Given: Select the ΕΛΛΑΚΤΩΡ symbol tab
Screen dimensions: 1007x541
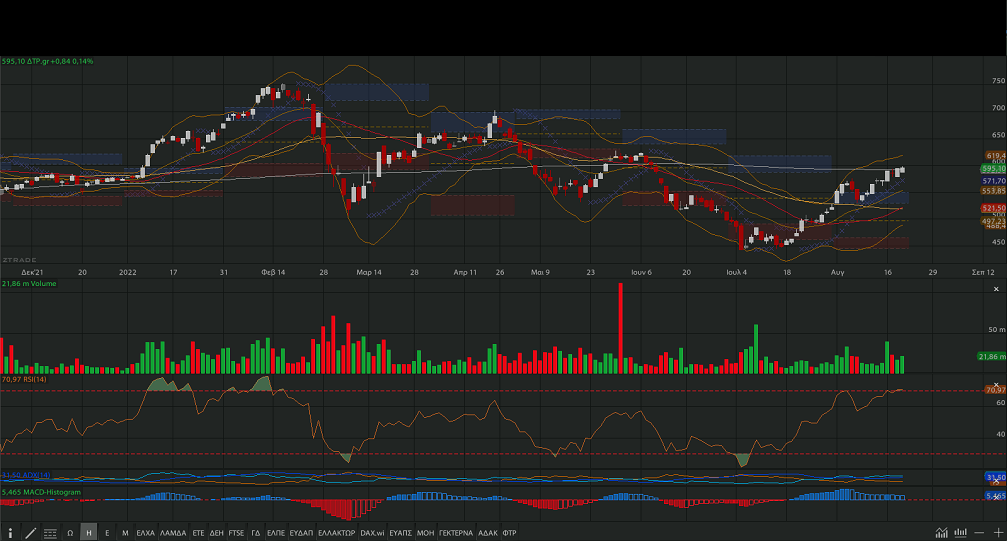Looking at the screenshot, I should [x=336, y=533].
